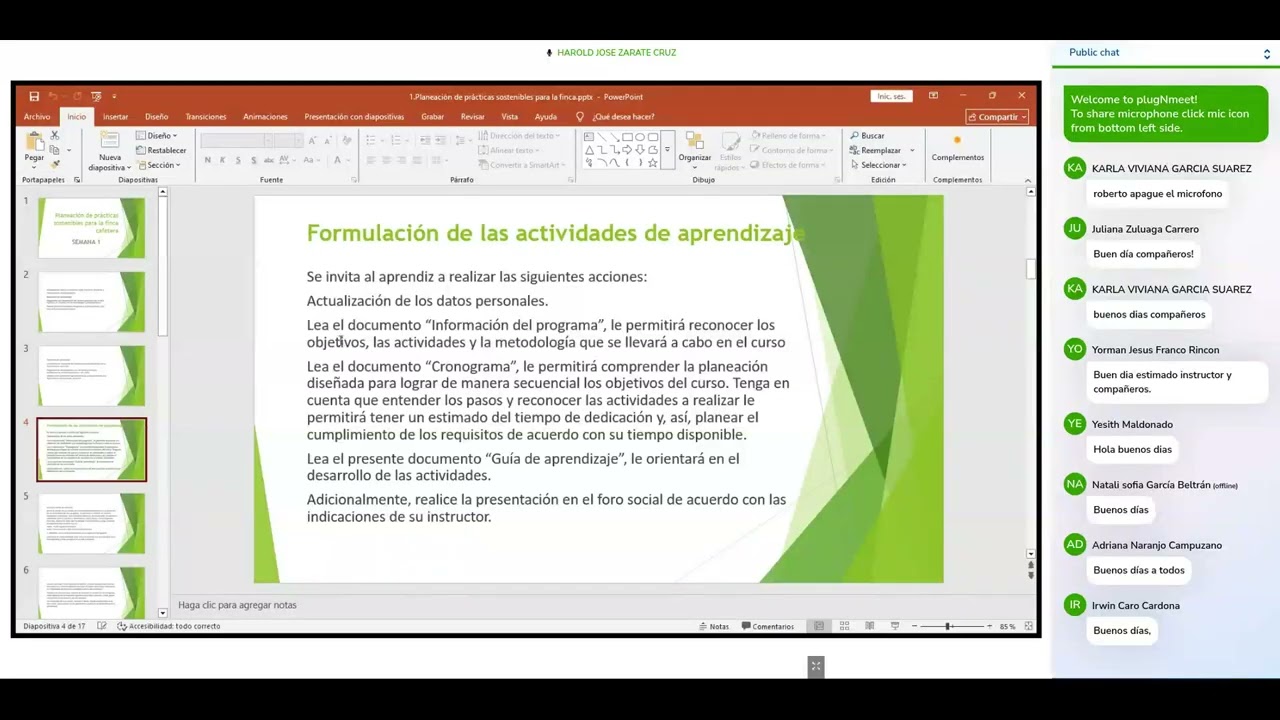Click the Restablecer slide reset command
The width and height of the screenshot is (1280, 720).
tap(162, 151)
